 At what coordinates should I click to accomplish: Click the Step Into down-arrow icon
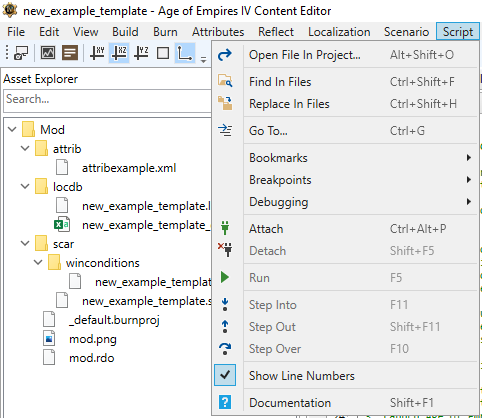[x=225, y=304]
